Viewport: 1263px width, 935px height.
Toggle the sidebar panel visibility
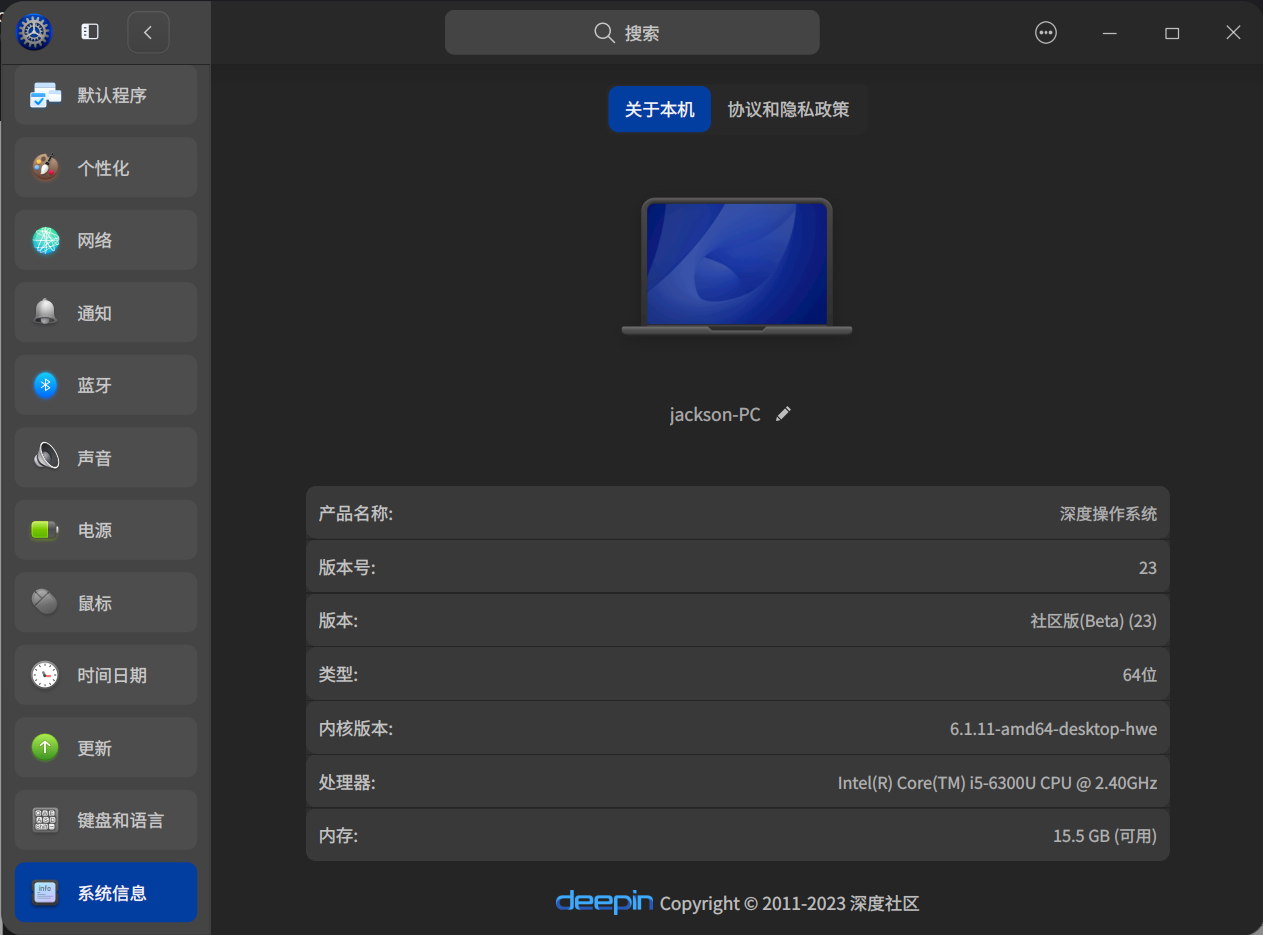(x=89, y=31)
